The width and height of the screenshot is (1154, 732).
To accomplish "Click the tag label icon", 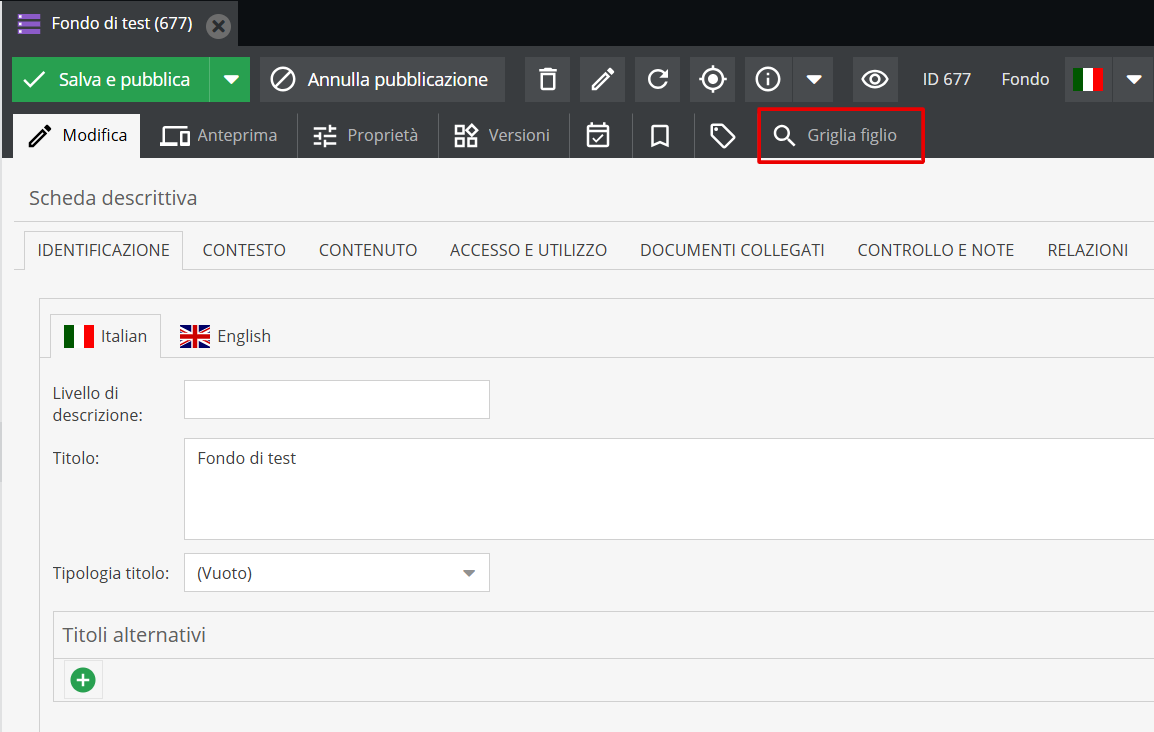I will tap(722, 136).
